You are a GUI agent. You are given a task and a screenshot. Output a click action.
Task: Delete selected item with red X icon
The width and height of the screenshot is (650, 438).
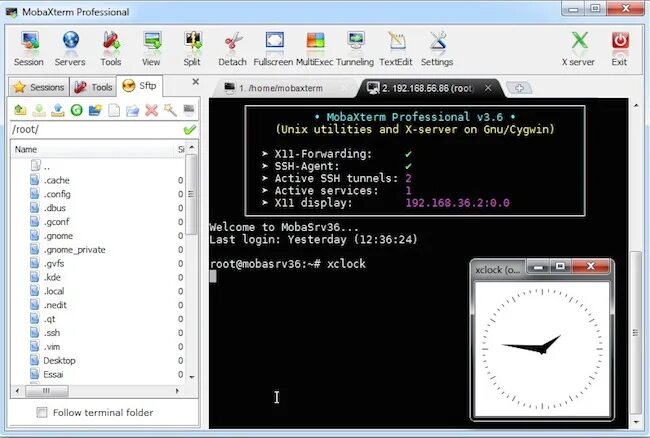[x=152, y=110]
